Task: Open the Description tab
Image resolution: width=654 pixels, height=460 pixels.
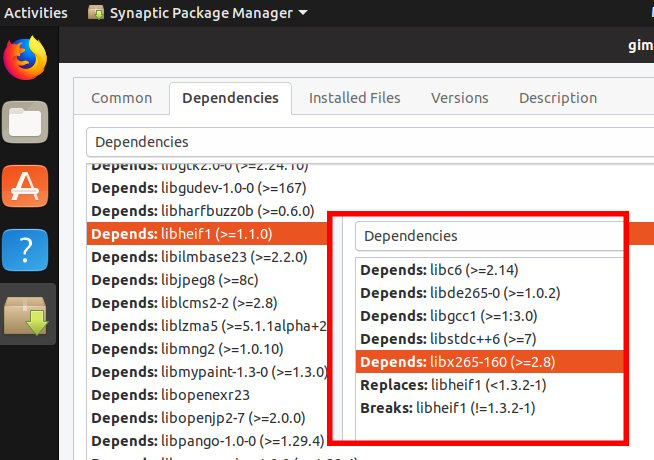Action: click(558, 98)
